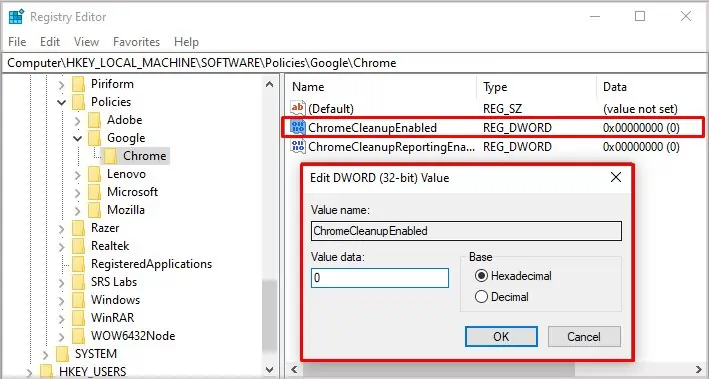Click the WOW6432Node folder icon
Screen dimensions: 709x379
point(79,336)
